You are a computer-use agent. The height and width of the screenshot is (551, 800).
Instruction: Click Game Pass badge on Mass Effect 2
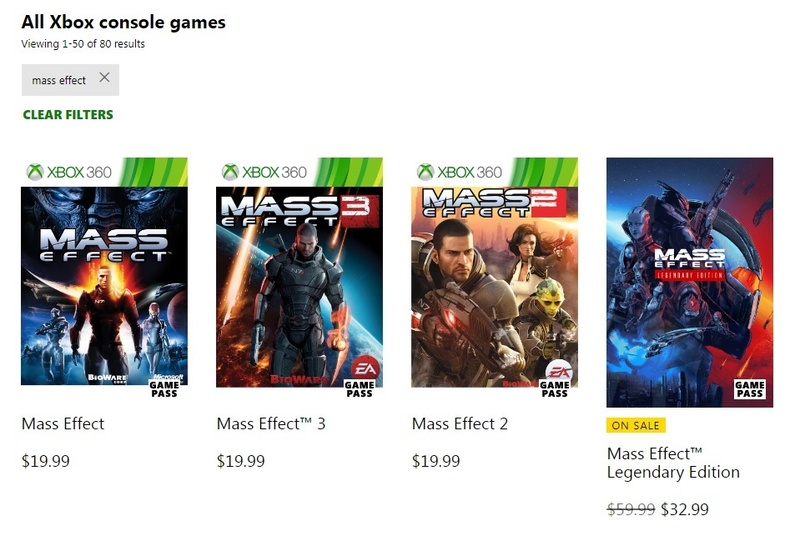click(554, 388)
